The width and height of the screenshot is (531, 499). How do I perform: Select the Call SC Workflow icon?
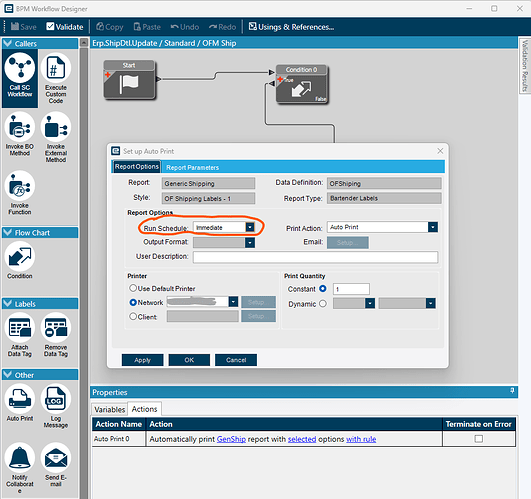coord(20,67)
